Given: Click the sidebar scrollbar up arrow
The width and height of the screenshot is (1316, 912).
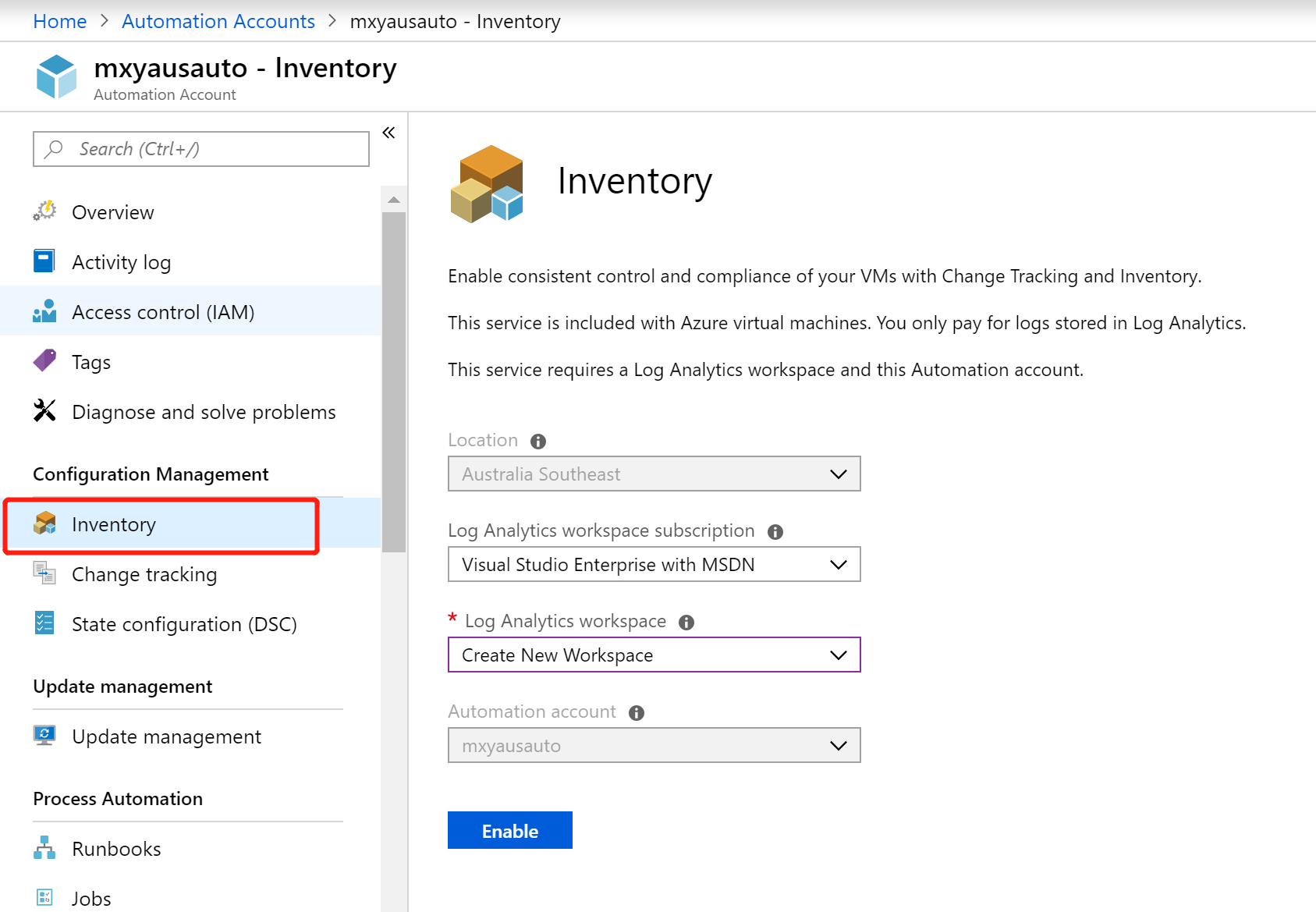Looking at the screenshot, I should 394,200.
